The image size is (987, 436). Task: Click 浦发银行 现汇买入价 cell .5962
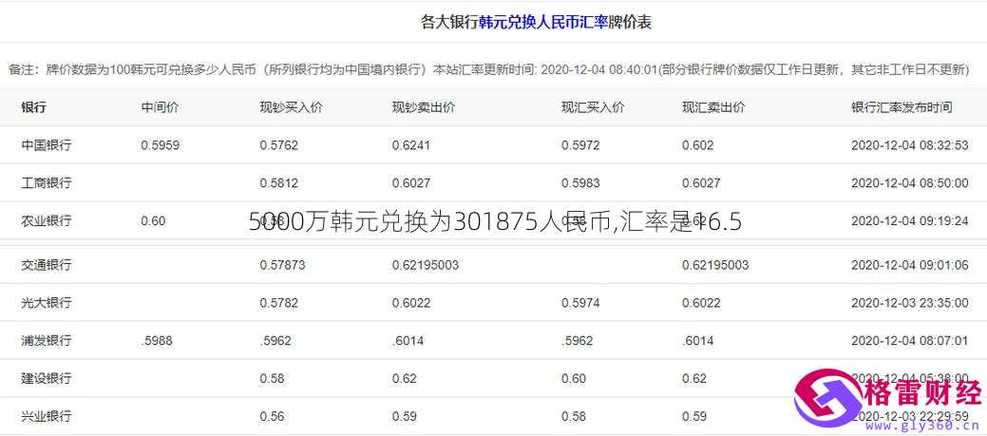point(577,340)
